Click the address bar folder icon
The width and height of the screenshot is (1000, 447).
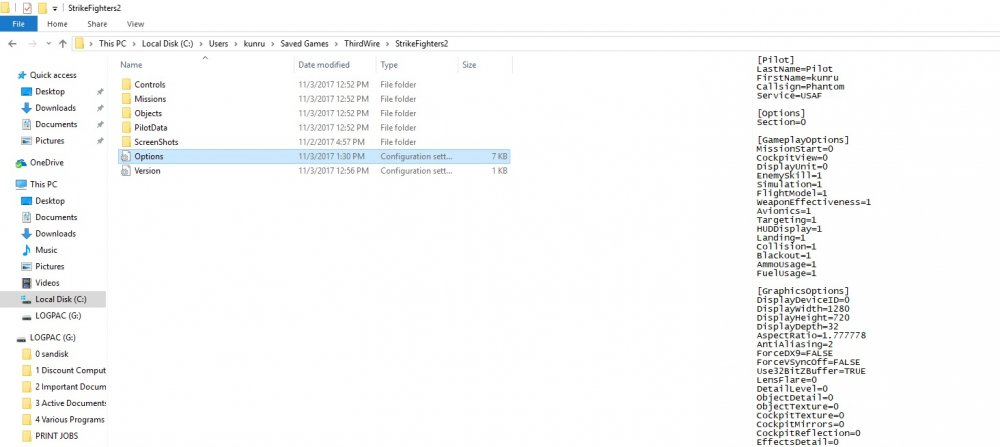(80, 43)
